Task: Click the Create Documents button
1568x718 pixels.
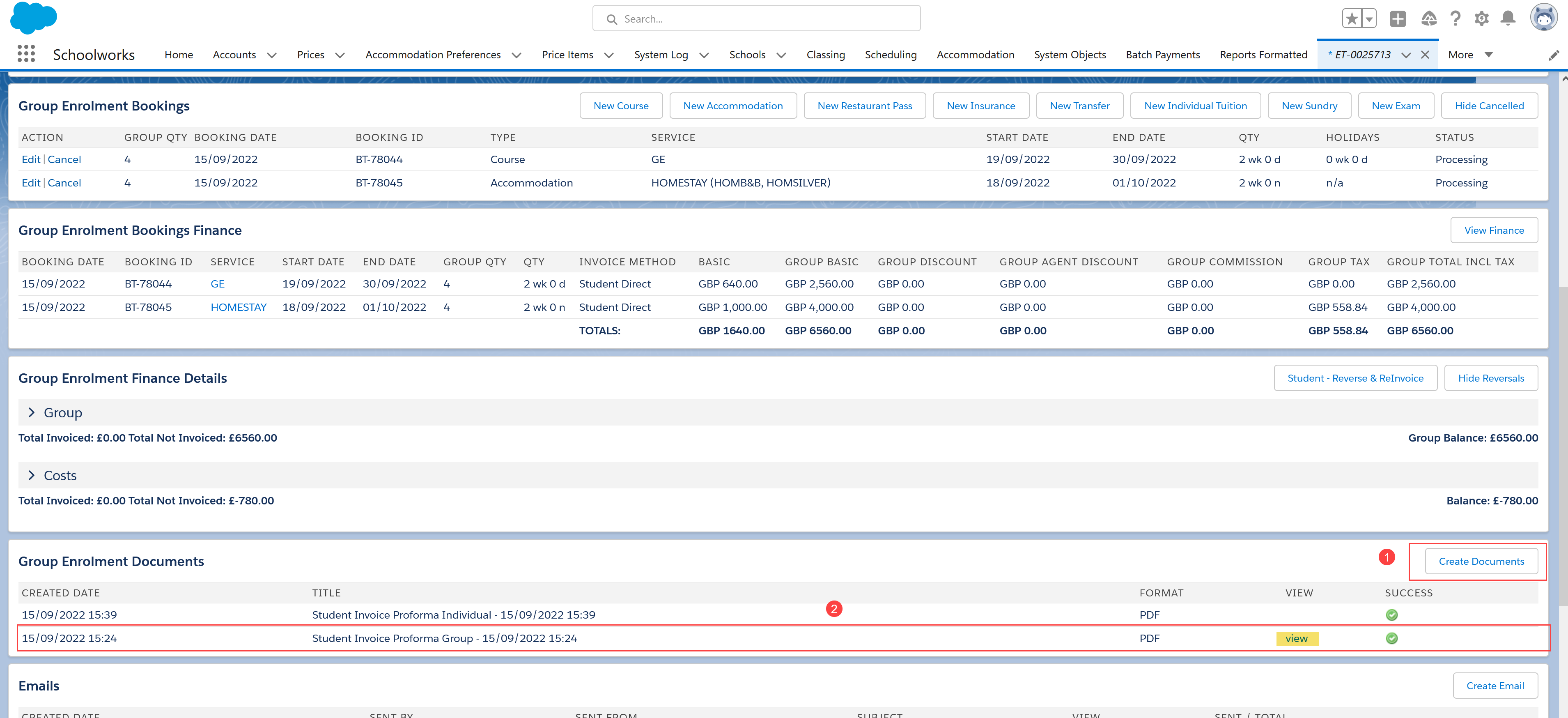Action: point(1481,562)
